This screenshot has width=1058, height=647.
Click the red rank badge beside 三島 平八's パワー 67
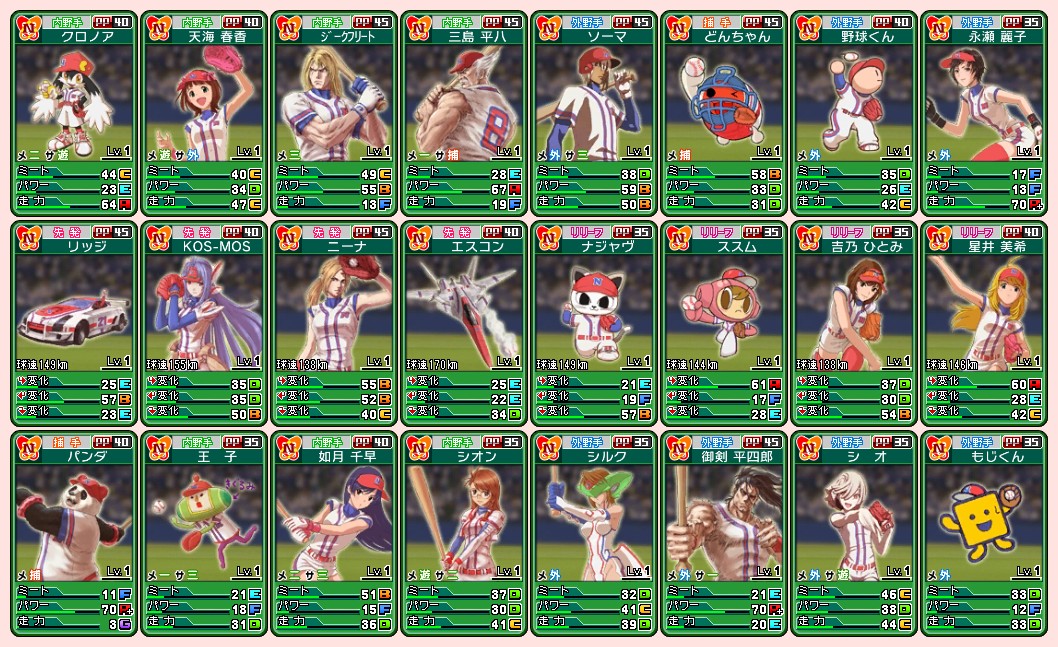click(515, 190)
